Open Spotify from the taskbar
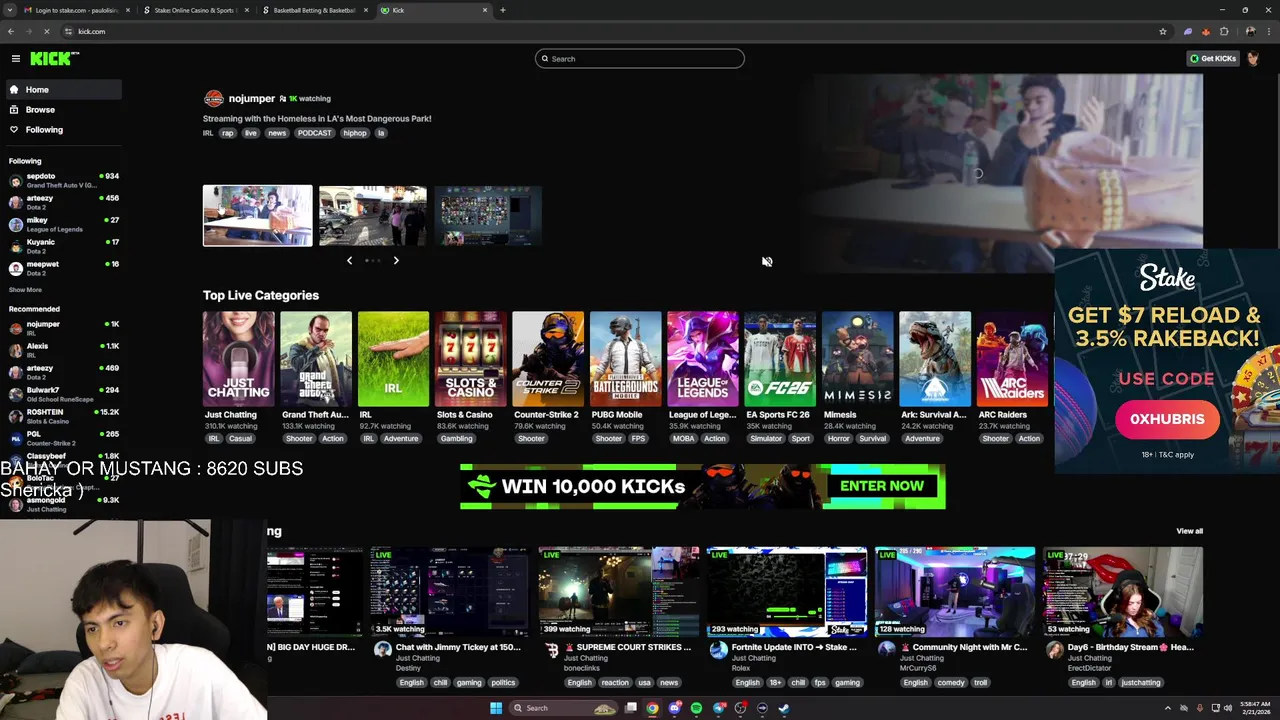This screenshot has height=720, width=1280. point(696,708)
